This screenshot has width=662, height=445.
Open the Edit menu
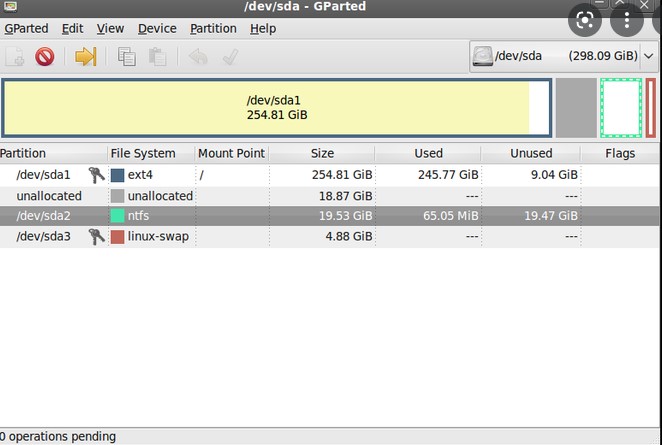pos(72,29)
